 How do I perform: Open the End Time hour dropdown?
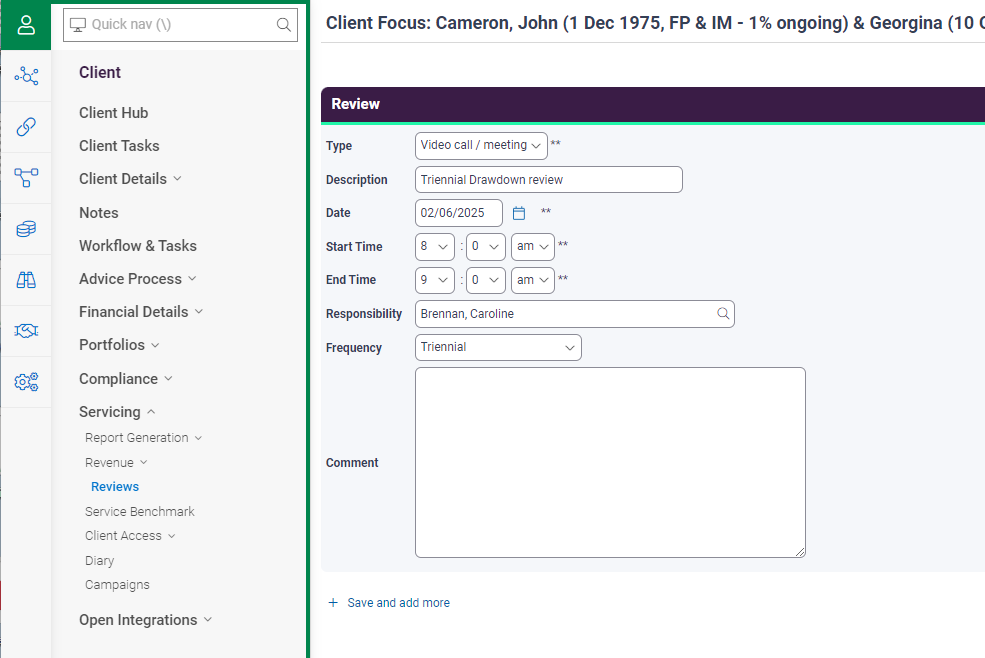pyautogui.click(x=435, y=280)
